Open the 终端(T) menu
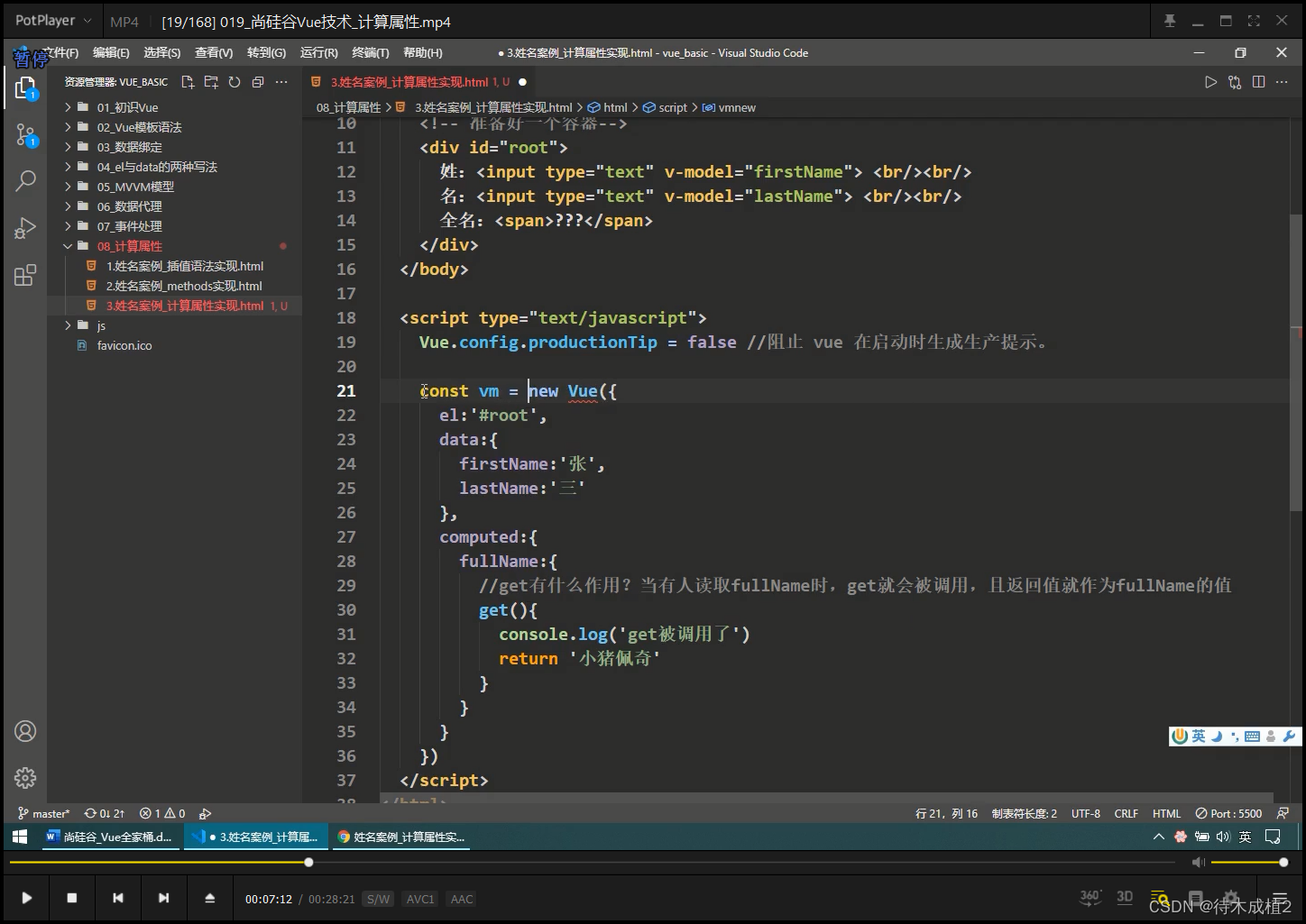The height and width of the screenshot is (924, 1306). coord(371,53)
